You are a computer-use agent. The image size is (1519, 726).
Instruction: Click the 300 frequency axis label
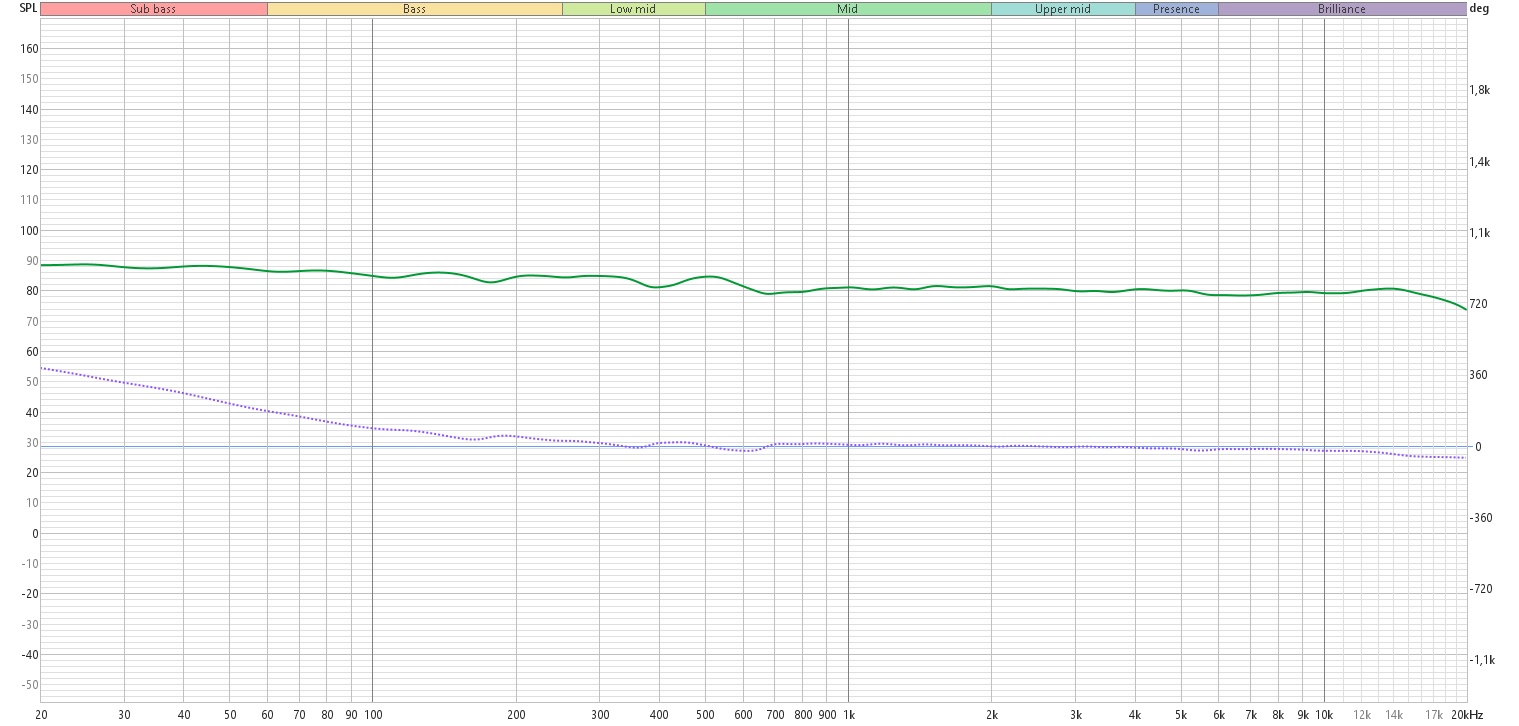(599, 715)
